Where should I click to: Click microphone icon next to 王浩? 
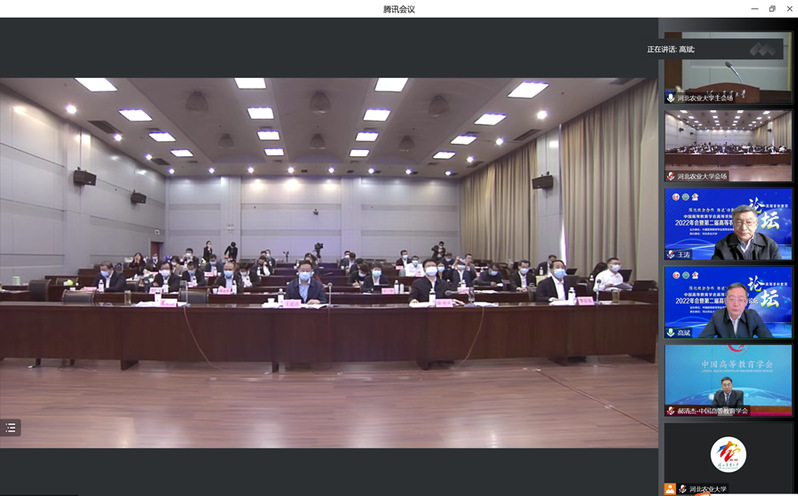(671, 254)
